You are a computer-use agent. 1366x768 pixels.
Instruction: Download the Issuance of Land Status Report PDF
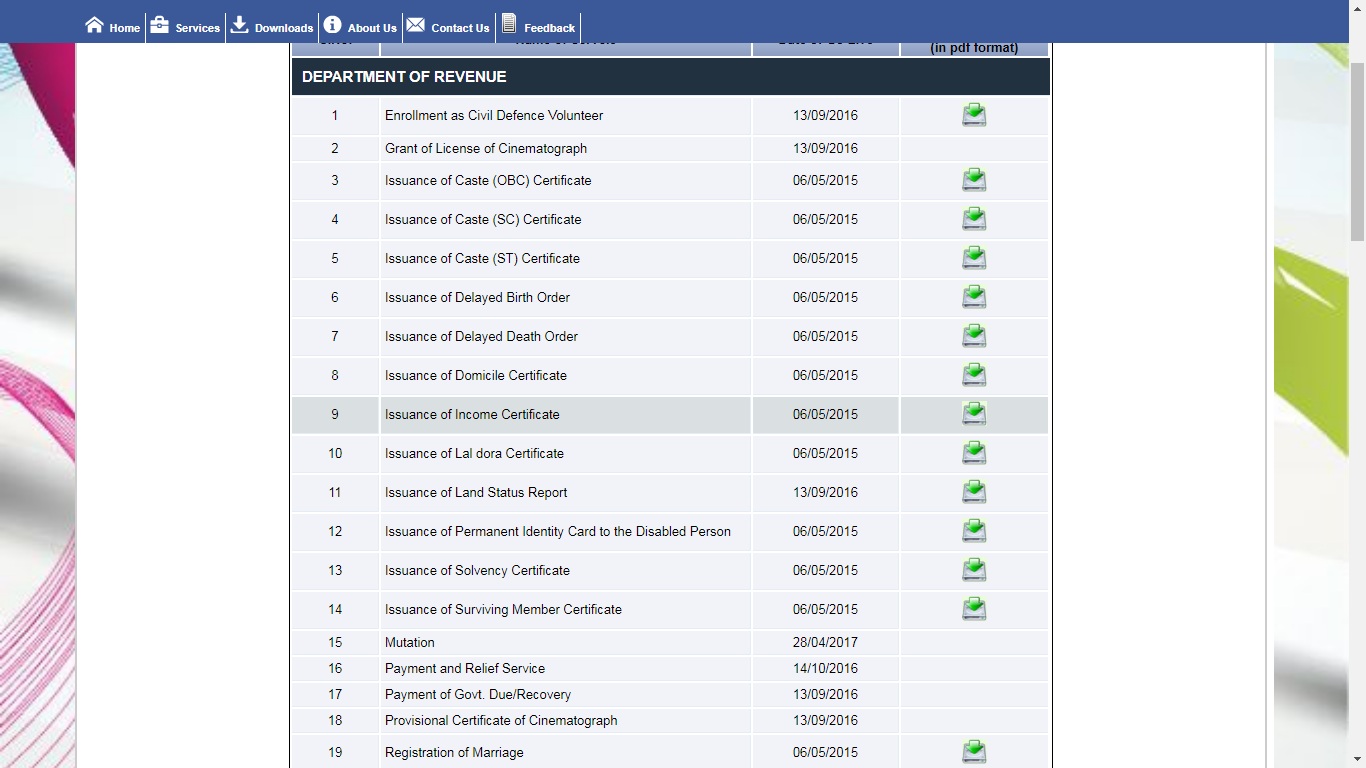pos(973,492)
